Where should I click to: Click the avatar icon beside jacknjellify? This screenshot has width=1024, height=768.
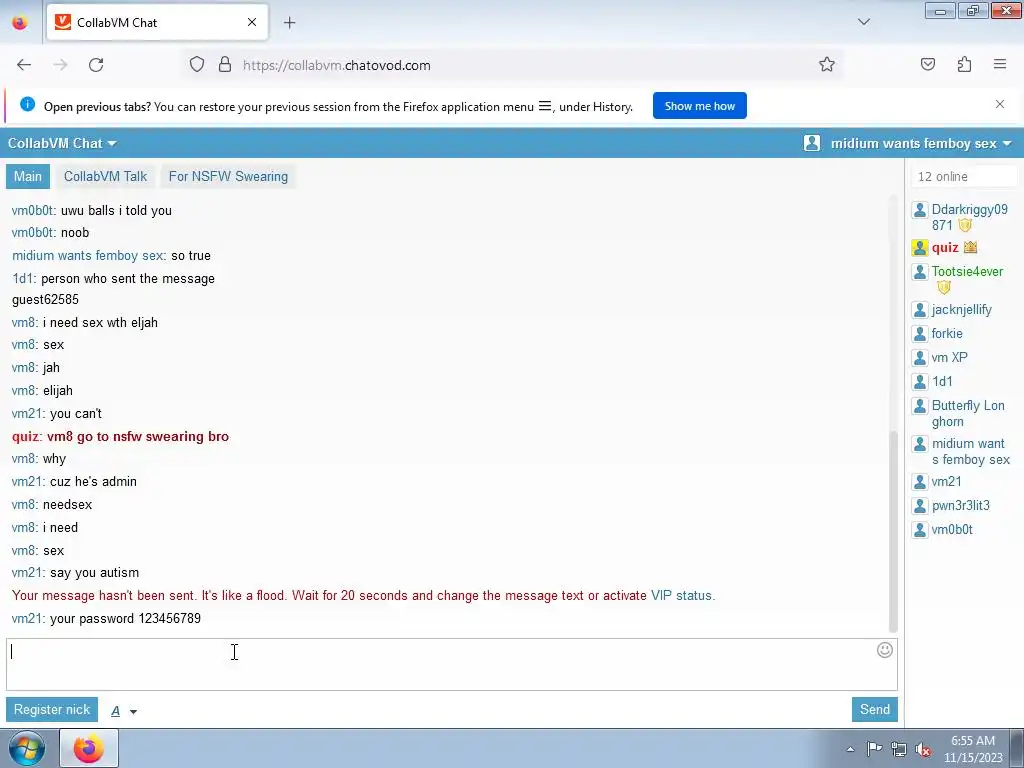[920, 310]
